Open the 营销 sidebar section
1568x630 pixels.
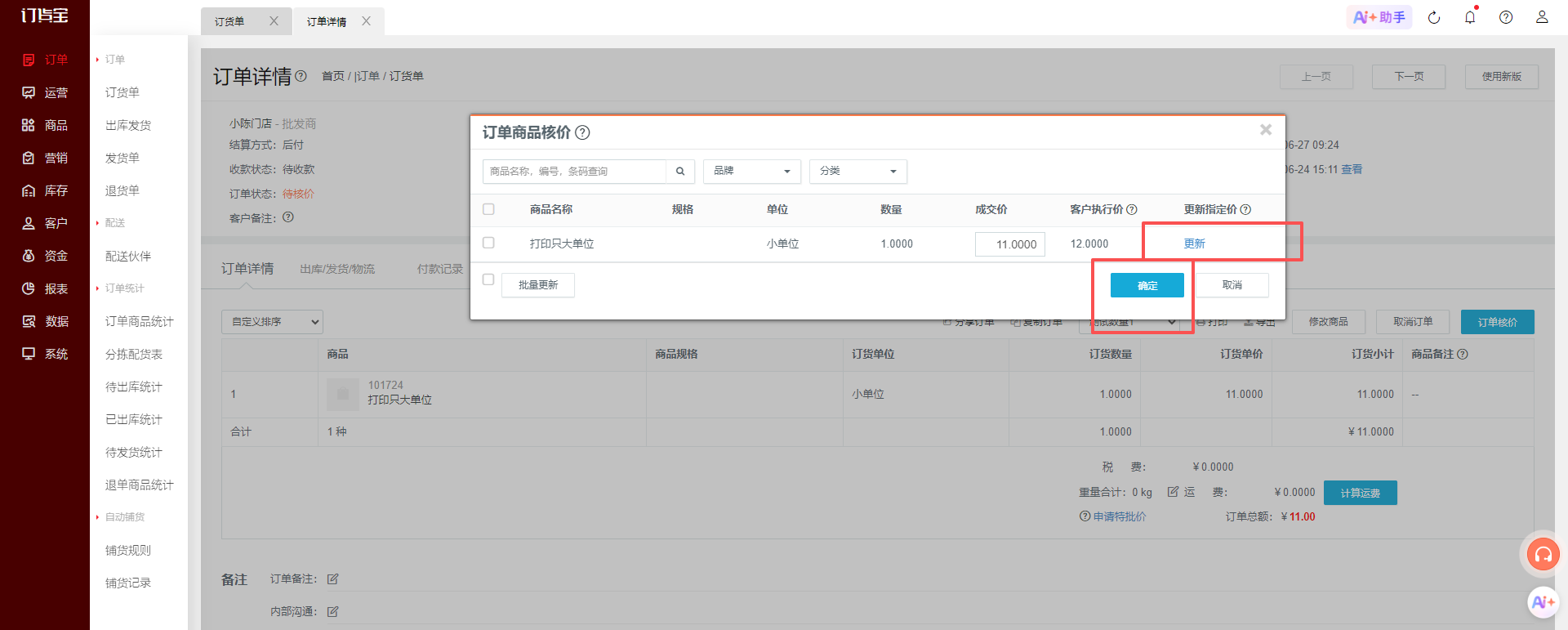click(45, 158)
